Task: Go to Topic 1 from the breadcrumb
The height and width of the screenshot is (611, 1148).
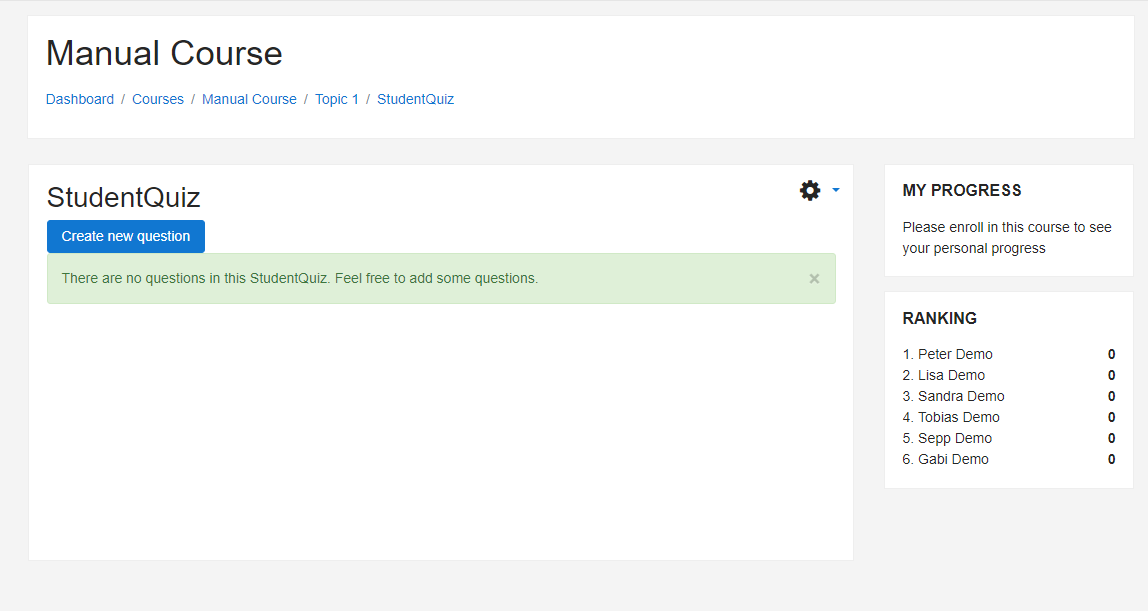Action: pos(337,99)
